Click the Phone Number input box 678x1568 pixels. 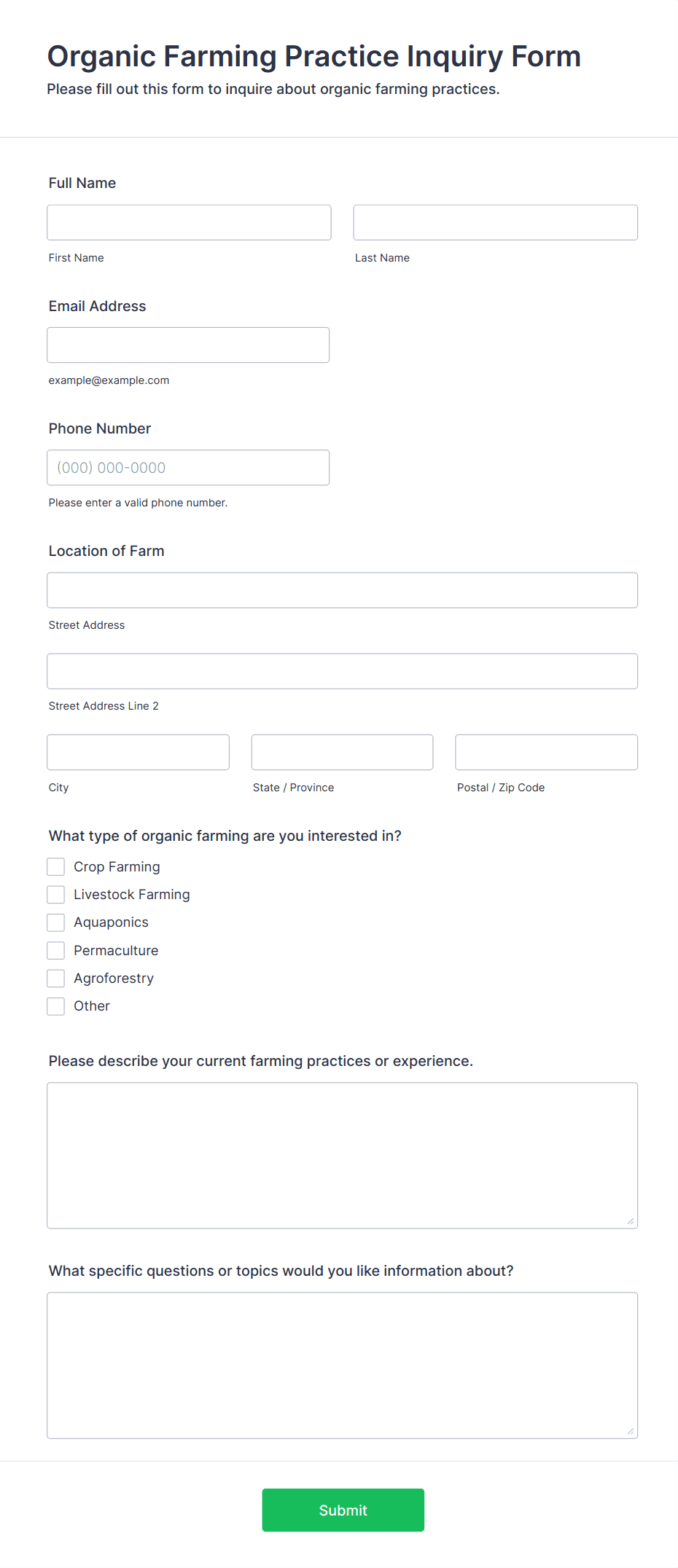[188, 467]
